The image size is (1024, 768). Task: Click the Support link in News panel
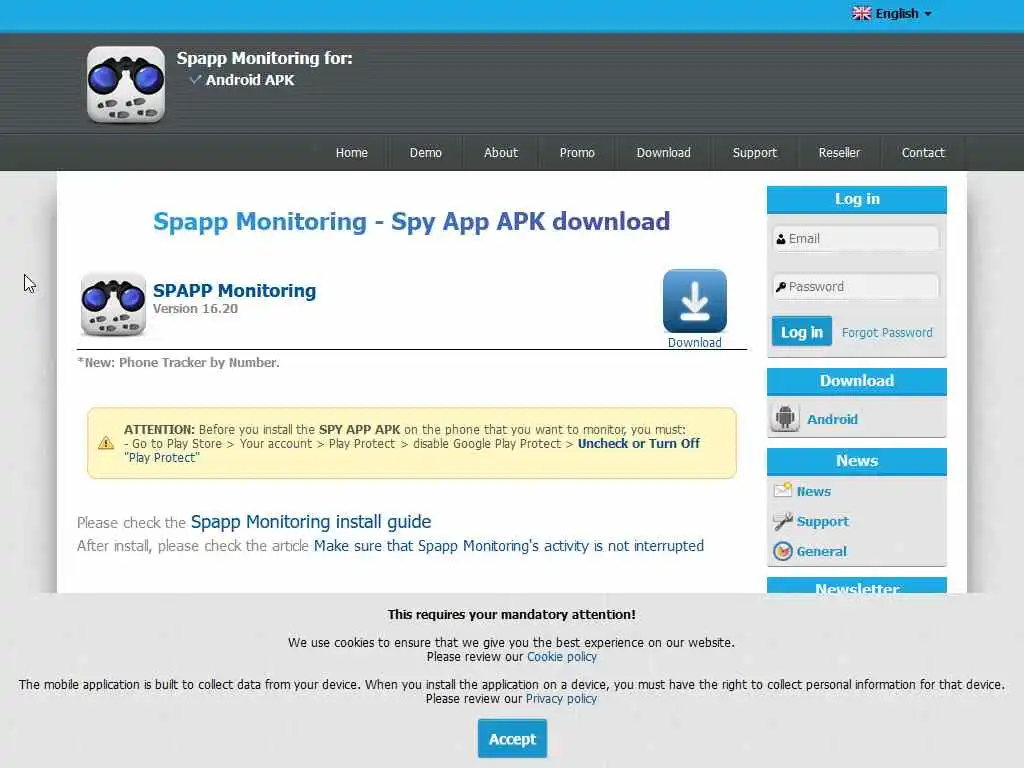(x=822, y=521)
